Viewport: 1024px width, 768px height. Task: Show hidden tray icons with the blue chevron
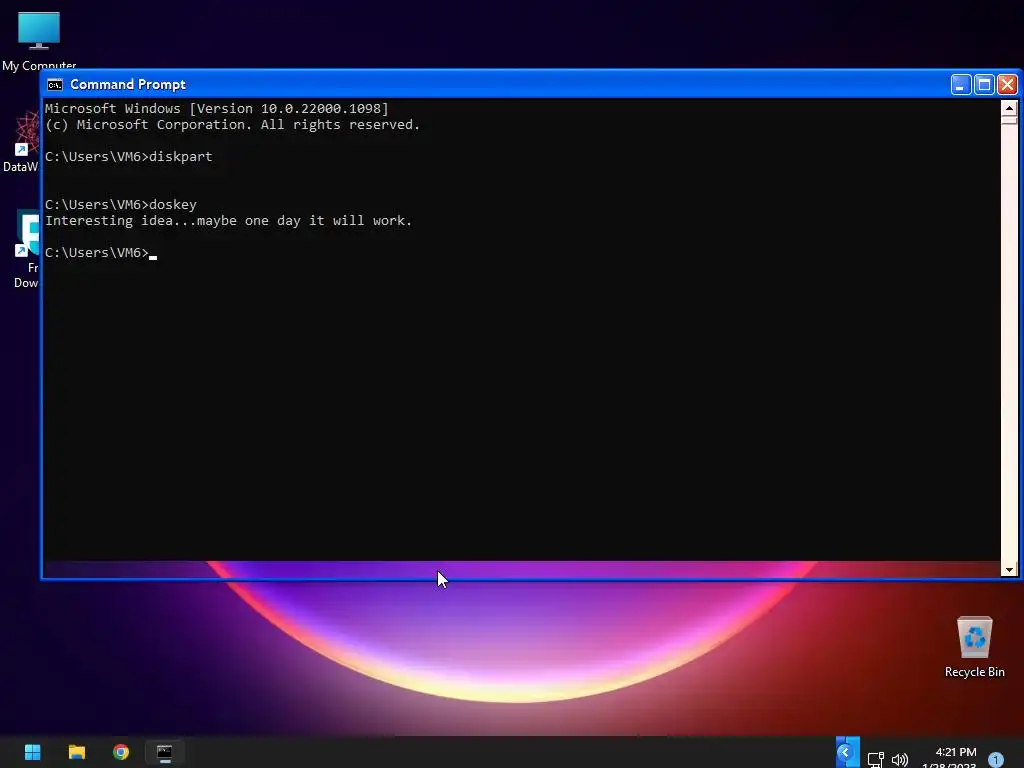coord(847,752)
